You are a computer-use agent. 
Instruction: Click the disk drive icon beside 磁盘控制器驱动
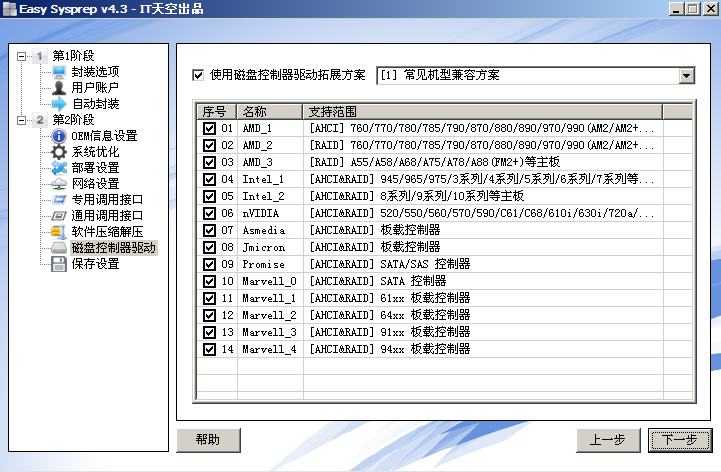coord(59,248)
